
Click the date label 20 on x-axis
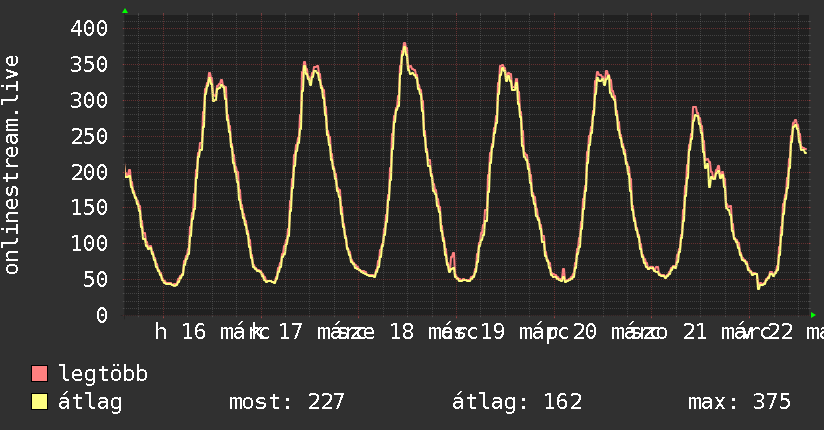[x=584, y=332]
